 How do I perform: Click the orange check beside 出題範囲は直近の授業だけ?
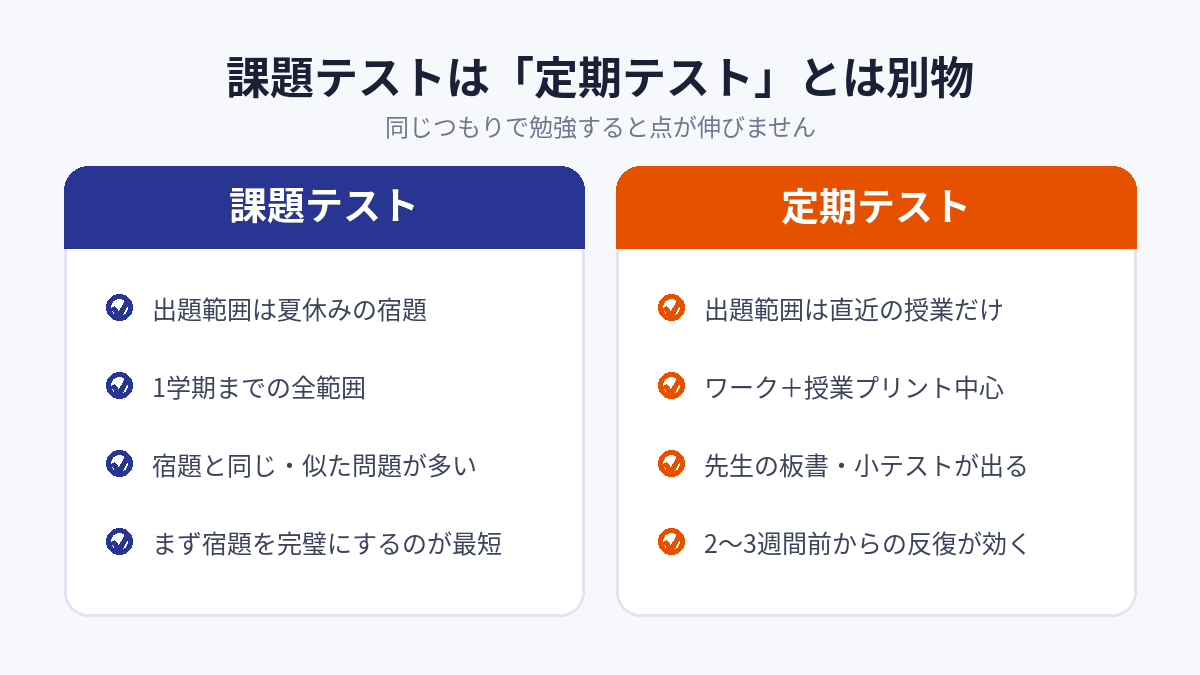pyautogui.click(x=671, y=308)
